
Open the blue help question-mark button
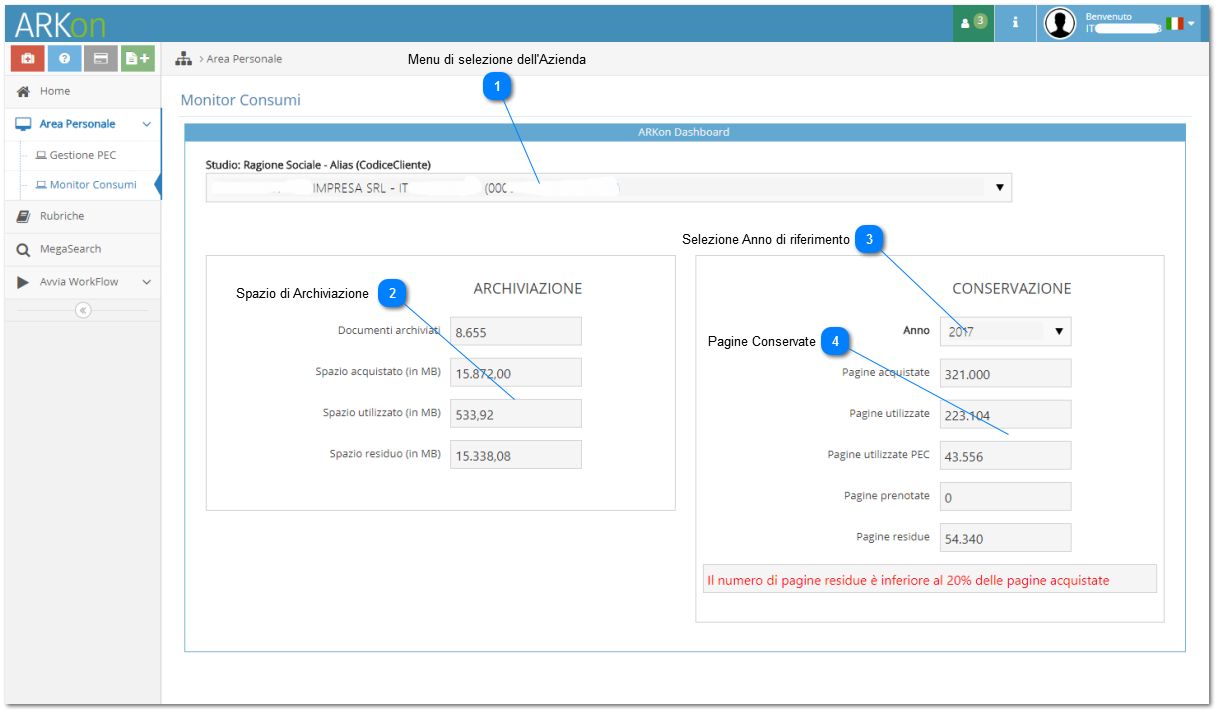(x=64, y=59)
